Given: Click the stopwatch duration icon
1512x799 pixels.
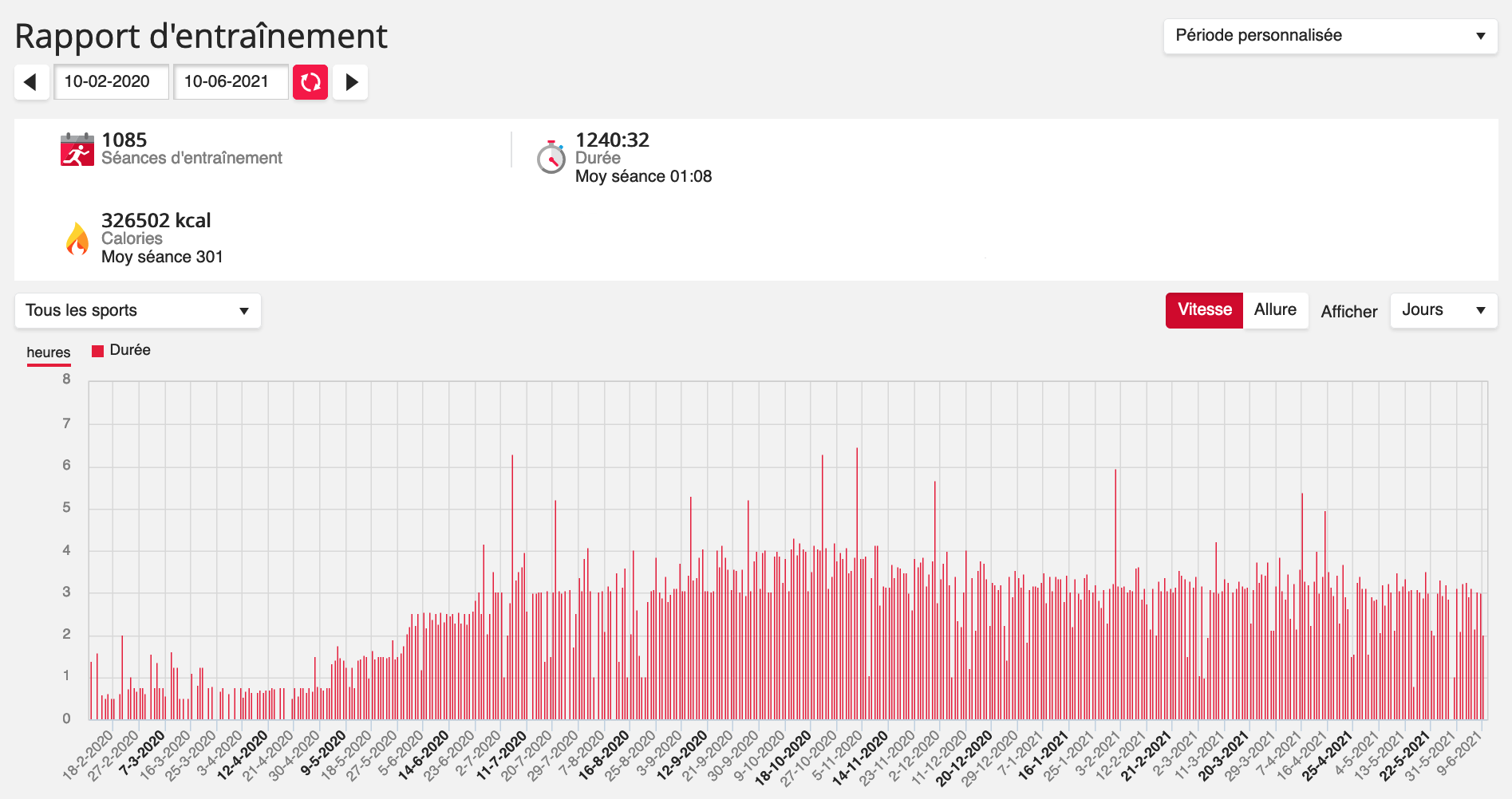Looking at the screenshot, I should (x=551, y=157).
